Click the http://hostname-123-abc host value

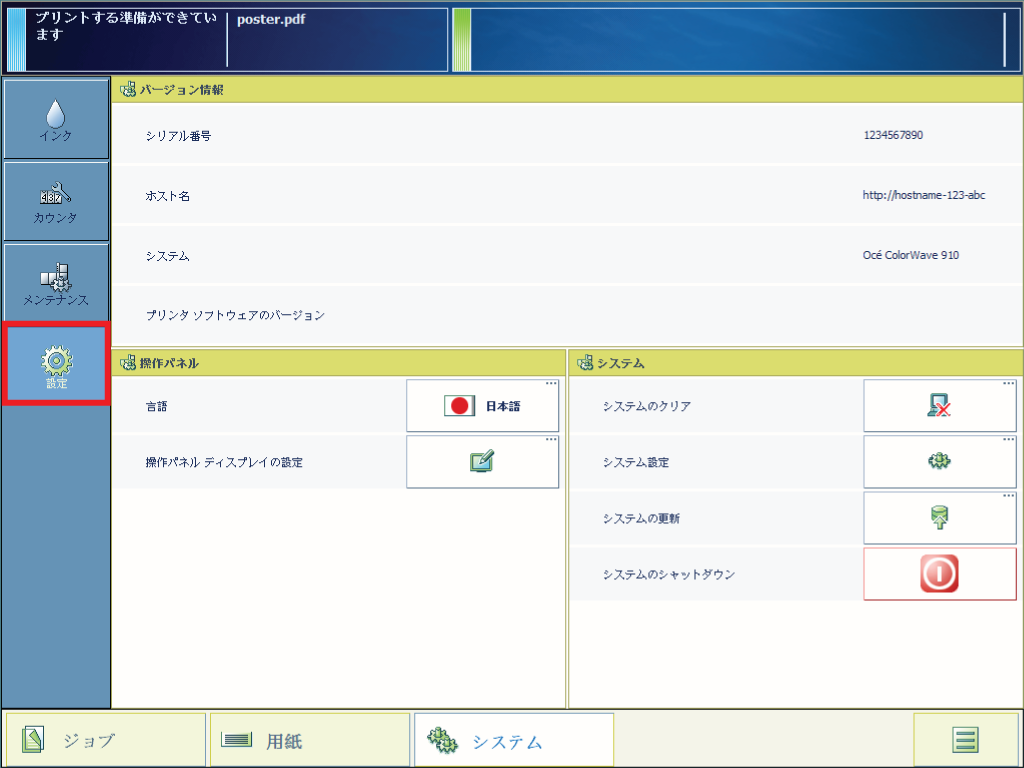(x=923, y=195)
